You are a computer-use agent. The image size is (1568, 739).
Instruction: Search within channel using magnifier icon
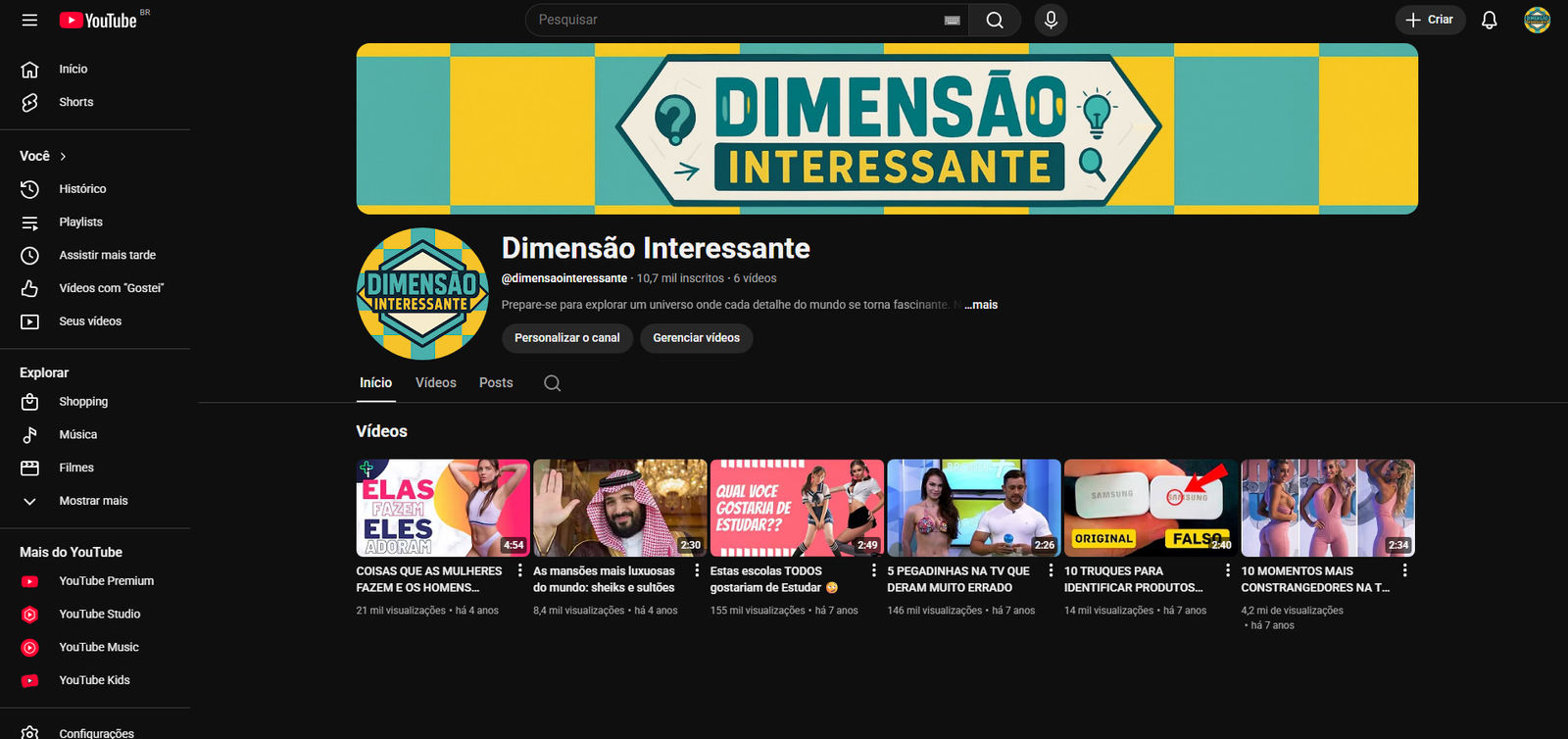553,383
